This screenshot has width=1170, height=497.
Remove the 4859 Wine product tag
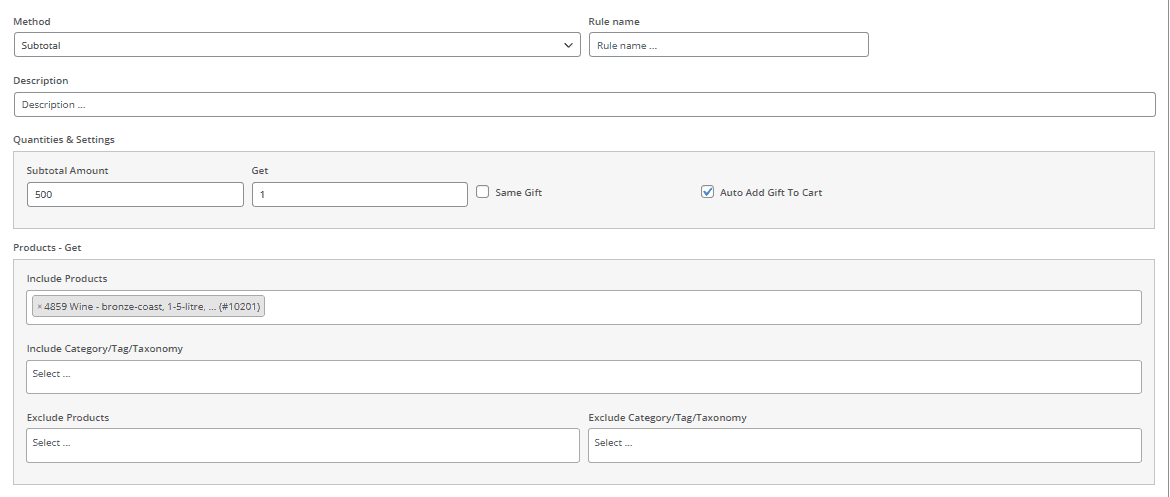coord(40,308)
